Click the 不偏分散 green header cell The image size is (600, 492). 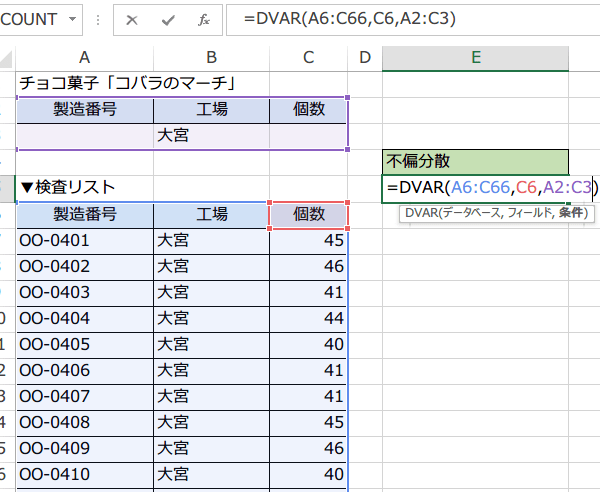coord(474,160)
